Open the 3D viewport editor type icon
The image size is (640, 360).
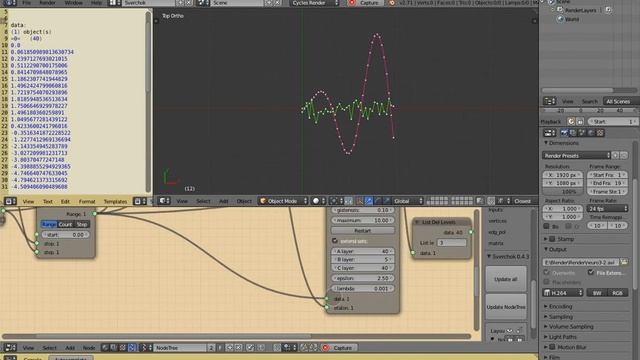point(164,201)
